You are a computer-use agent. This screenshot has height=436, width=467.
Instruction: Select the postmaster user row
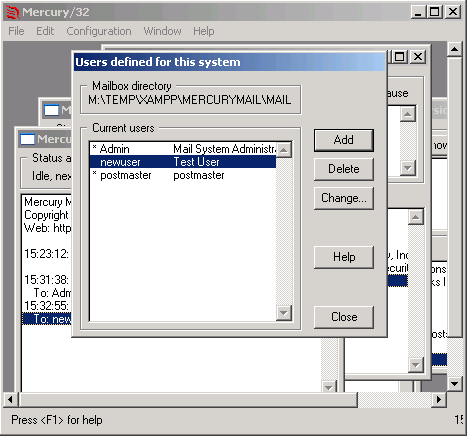(183, 175)
